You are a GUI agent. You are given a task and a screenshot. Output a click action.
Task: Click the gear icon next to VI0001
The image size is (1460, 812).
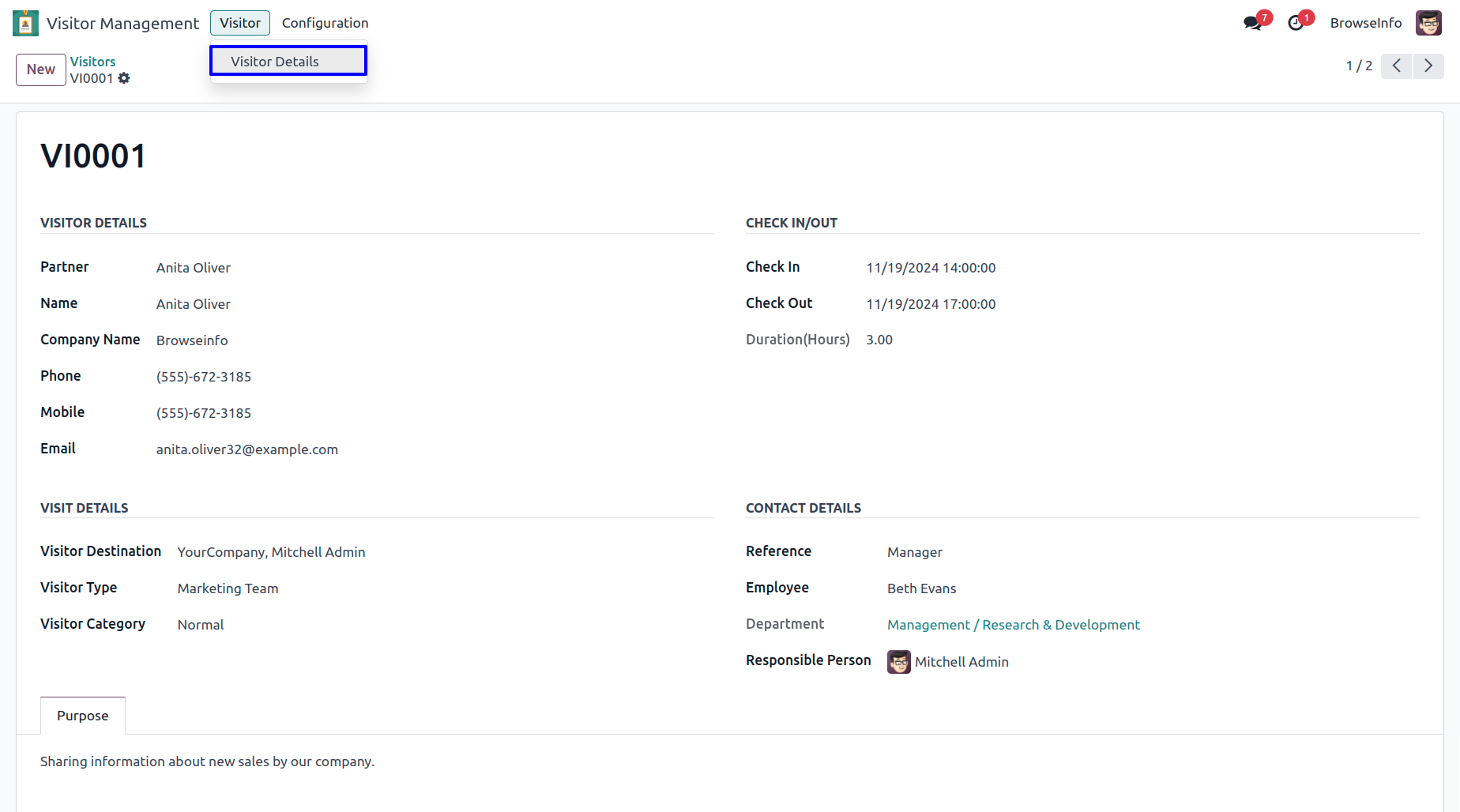point(124,78)
